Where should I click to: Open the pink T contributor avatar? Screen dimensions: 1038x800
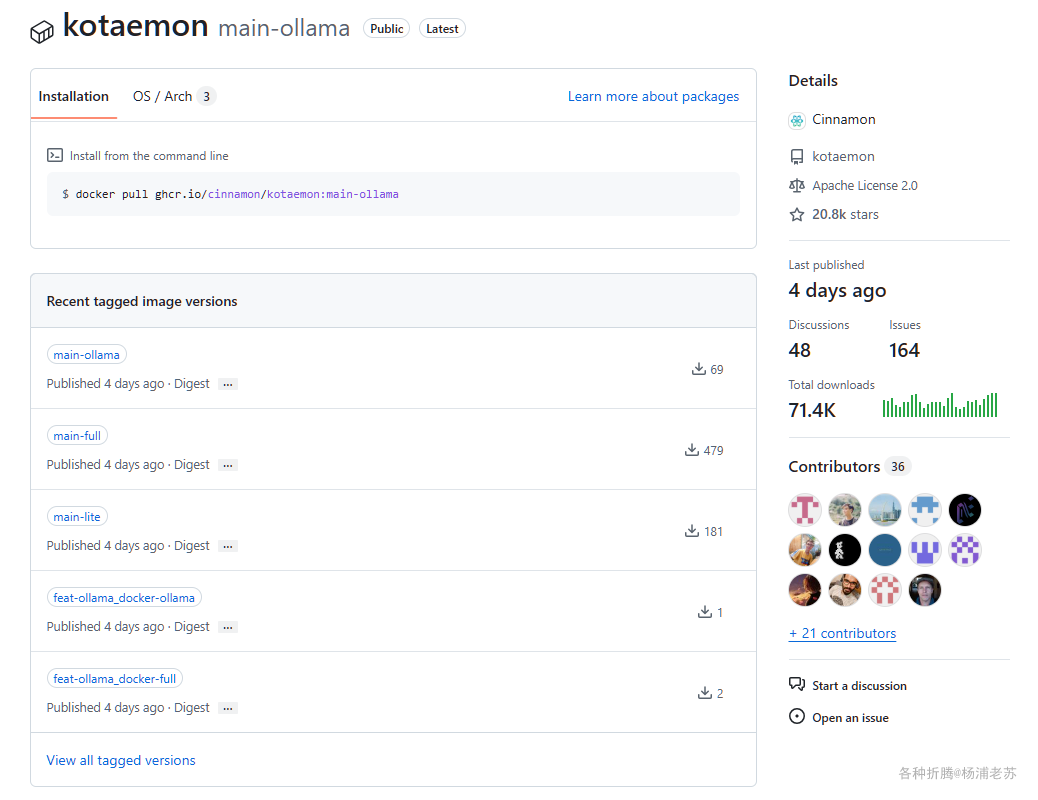pos(805,510)
